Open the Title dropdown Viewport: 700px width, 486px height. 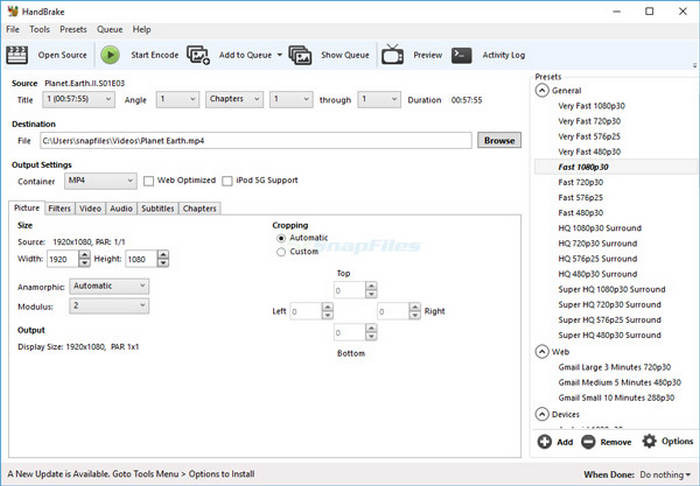pyautogui.click(x=79, y=100)
